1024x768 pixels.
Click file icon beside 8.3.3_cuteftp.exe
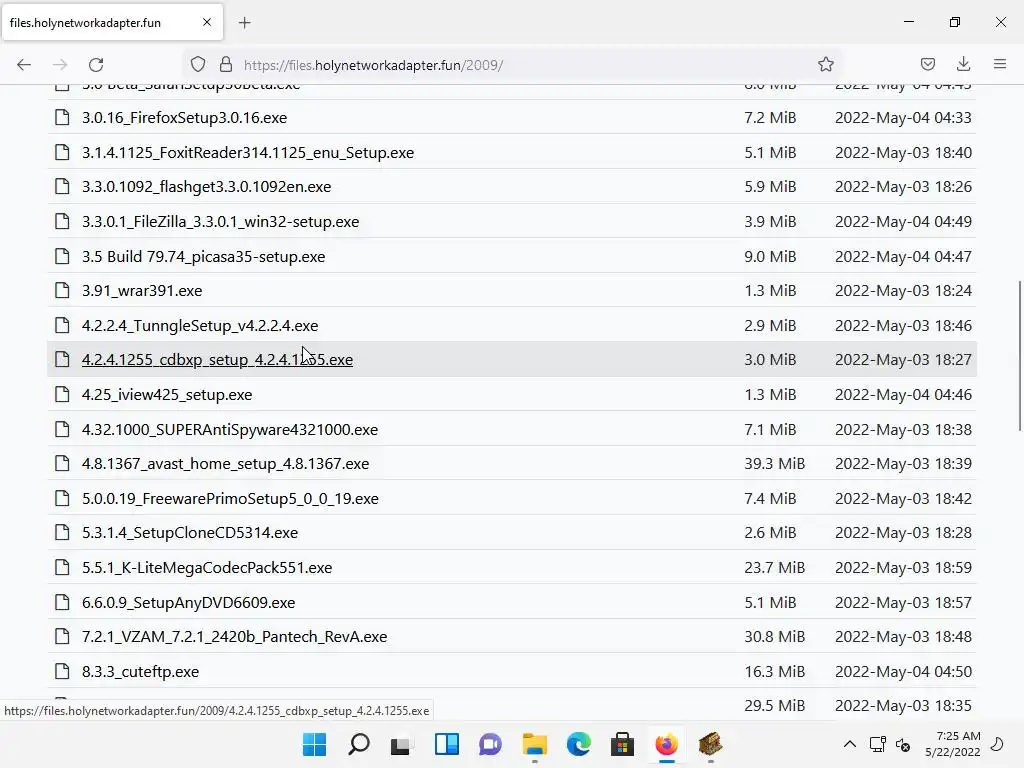point(62,671)
